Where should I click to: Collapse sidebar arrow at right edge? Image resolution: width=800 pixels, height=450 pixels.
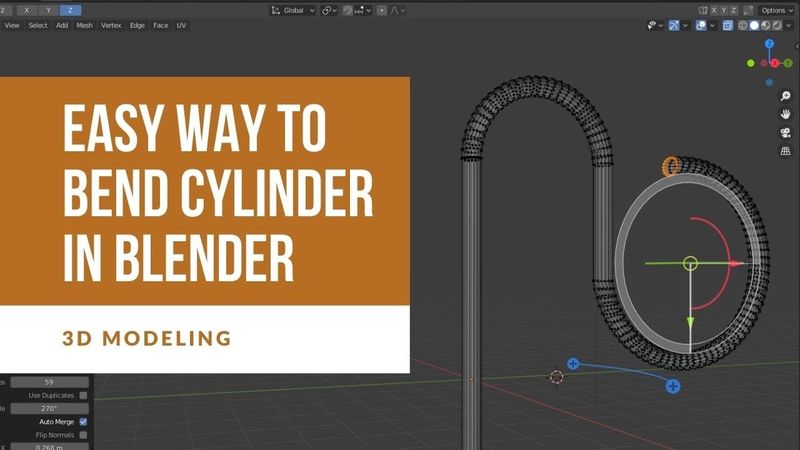797,46
